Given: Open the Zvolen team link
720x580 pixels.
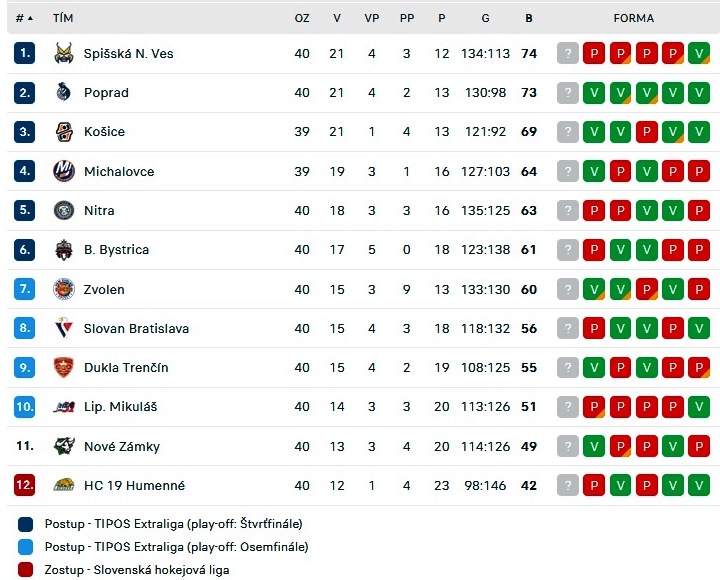Looking at the screenshot, I should click(104, 289).
